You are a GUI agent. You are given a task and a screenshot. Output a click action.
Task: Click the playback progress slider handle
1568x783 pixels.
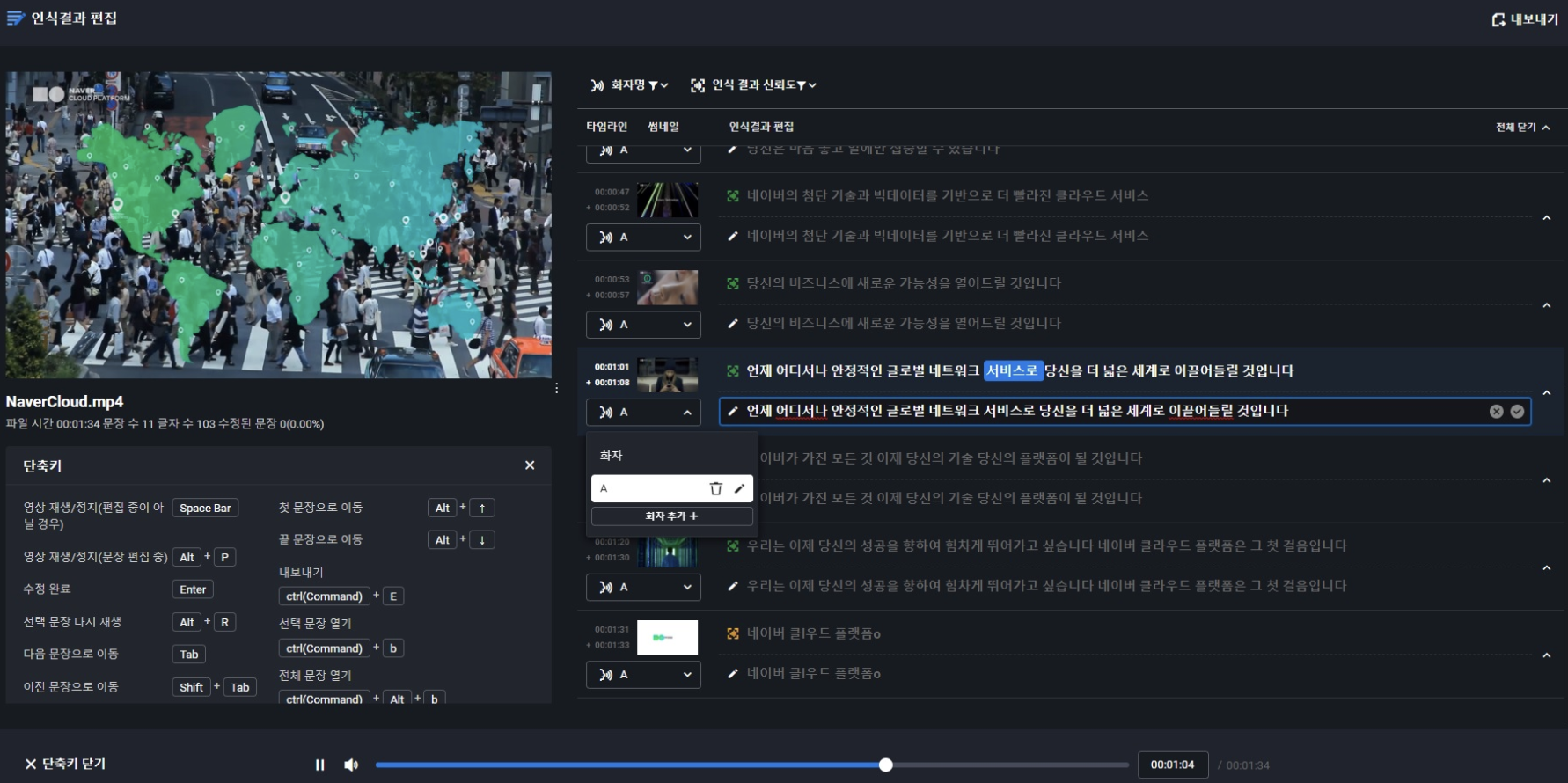(x=886, y=765)
